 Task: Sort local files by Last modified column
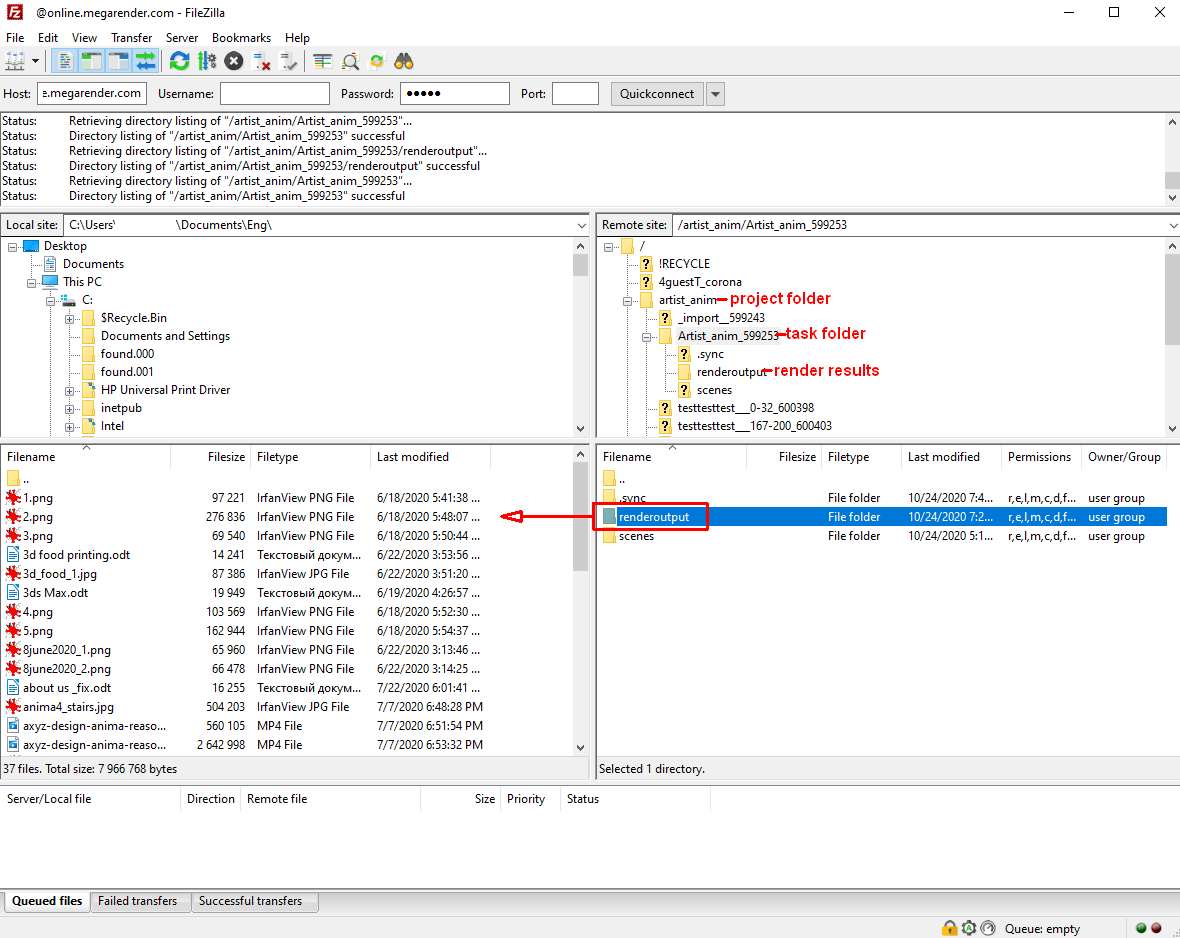430,457
